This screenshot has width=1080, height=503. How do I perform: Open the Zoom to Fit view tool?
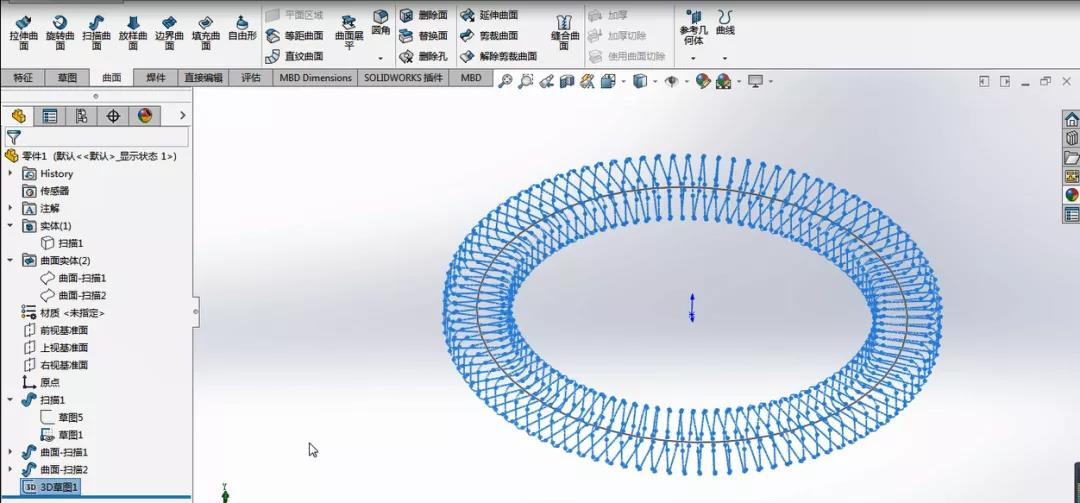tap(506, 81)
